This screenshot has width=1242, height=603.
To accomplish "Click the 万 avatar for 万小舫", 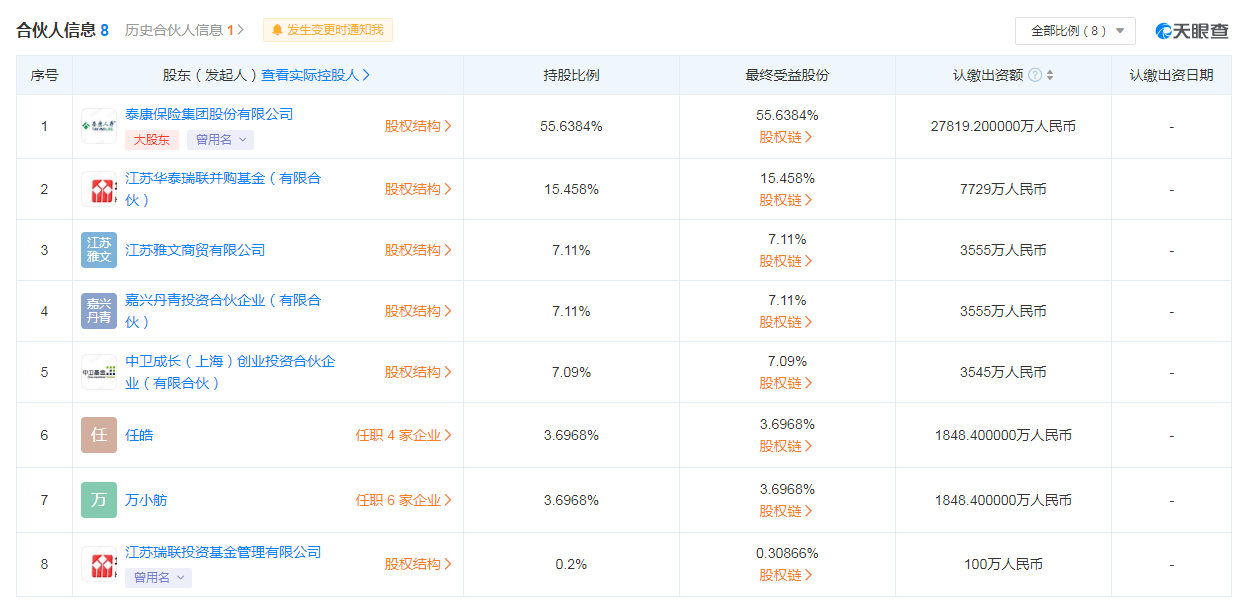I will click(98, 500).
